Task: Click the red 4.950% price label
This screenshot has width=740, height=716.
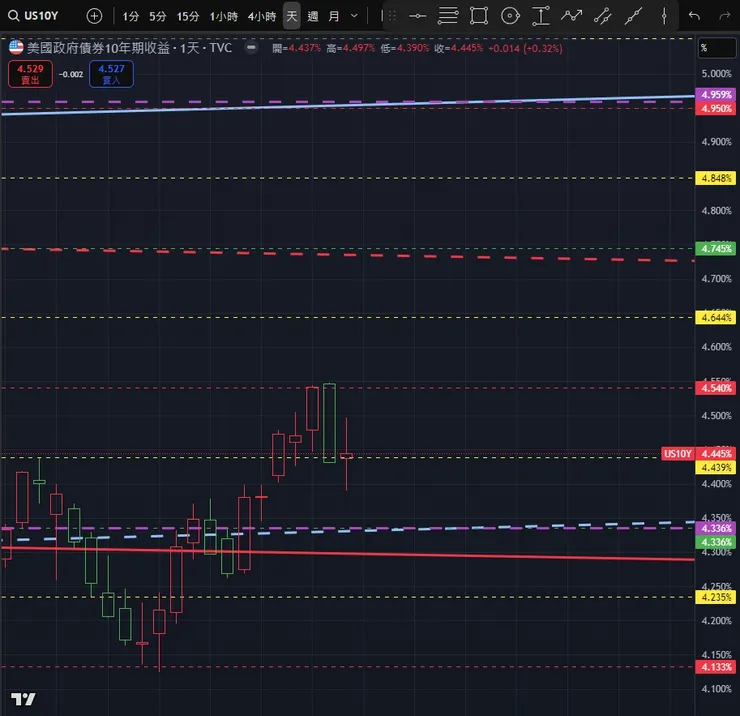Action: [x=715, y=109]
